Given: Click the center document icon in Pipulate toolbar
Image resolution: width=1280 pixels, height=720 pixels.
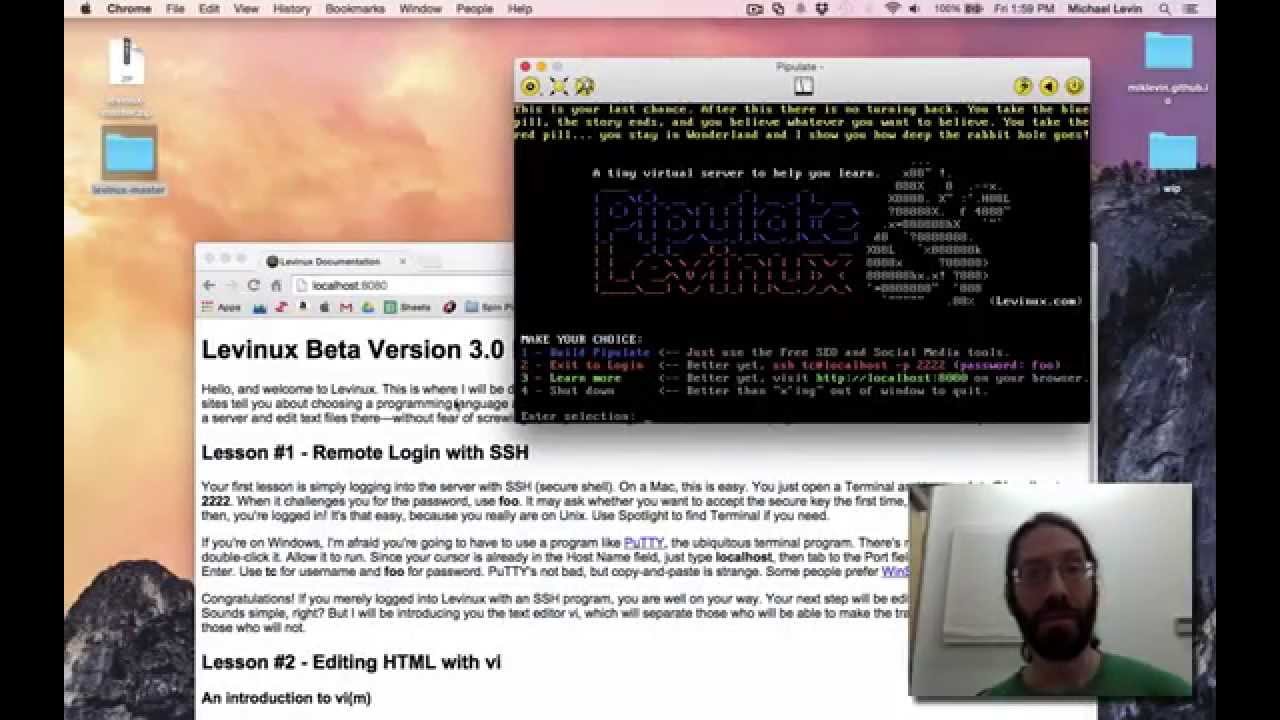Looking at the screenshot, I should click(x=804, y=87).
